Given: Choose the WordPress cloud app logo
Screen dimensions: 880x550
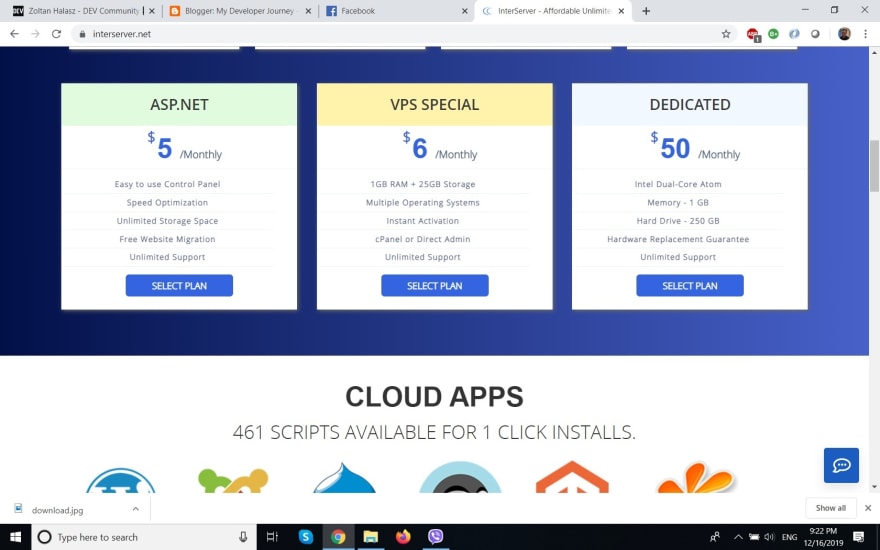Looking at the screenshot, I should 120,480.
